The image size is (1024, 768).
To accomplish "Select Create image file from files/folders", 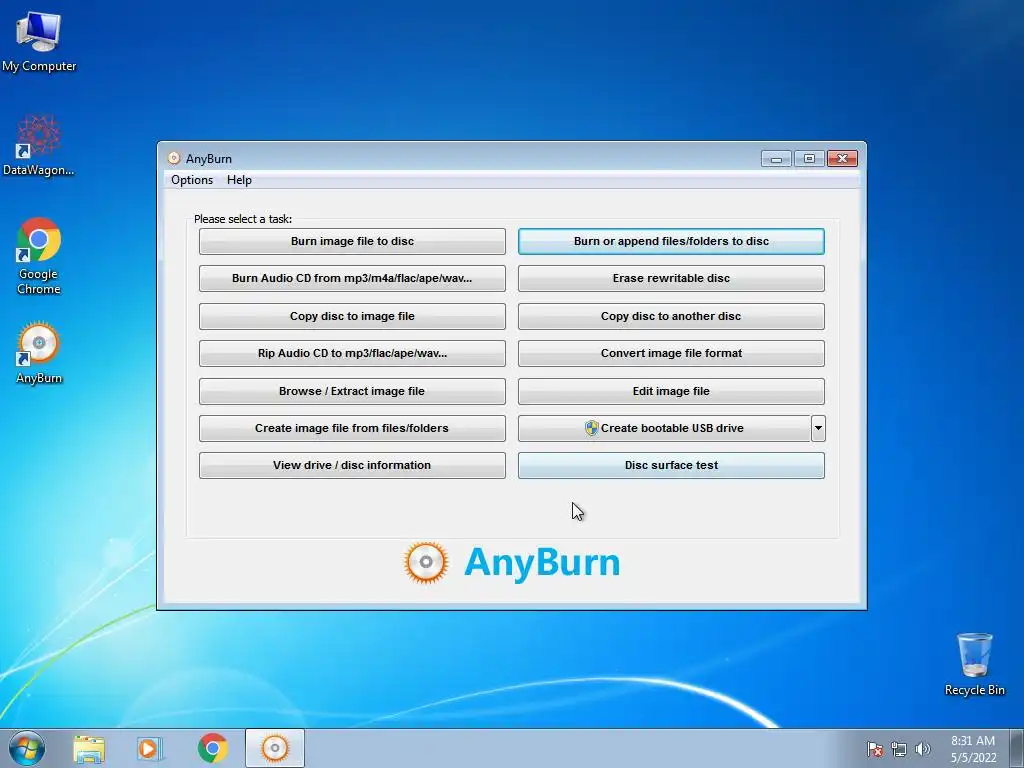I will (x=352, y=428).
